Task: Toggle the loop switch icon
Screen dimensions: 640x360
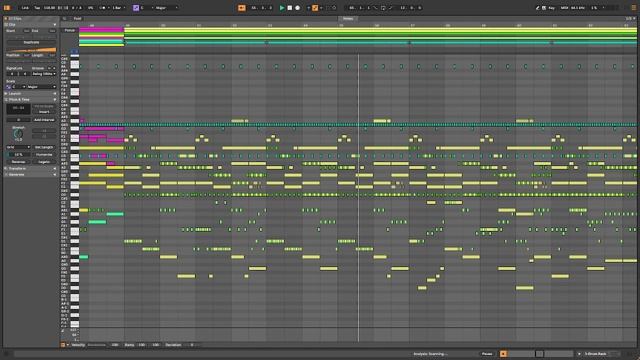Action: (x=383, y=8)
